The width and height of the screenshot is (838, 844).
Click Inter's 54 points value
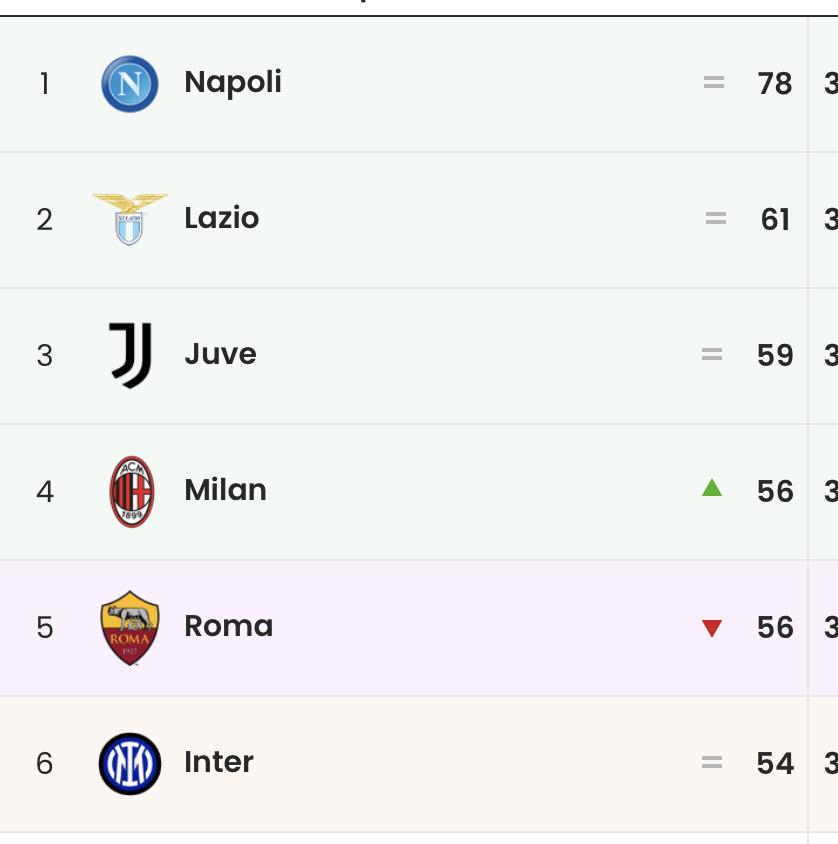(775, 763)
